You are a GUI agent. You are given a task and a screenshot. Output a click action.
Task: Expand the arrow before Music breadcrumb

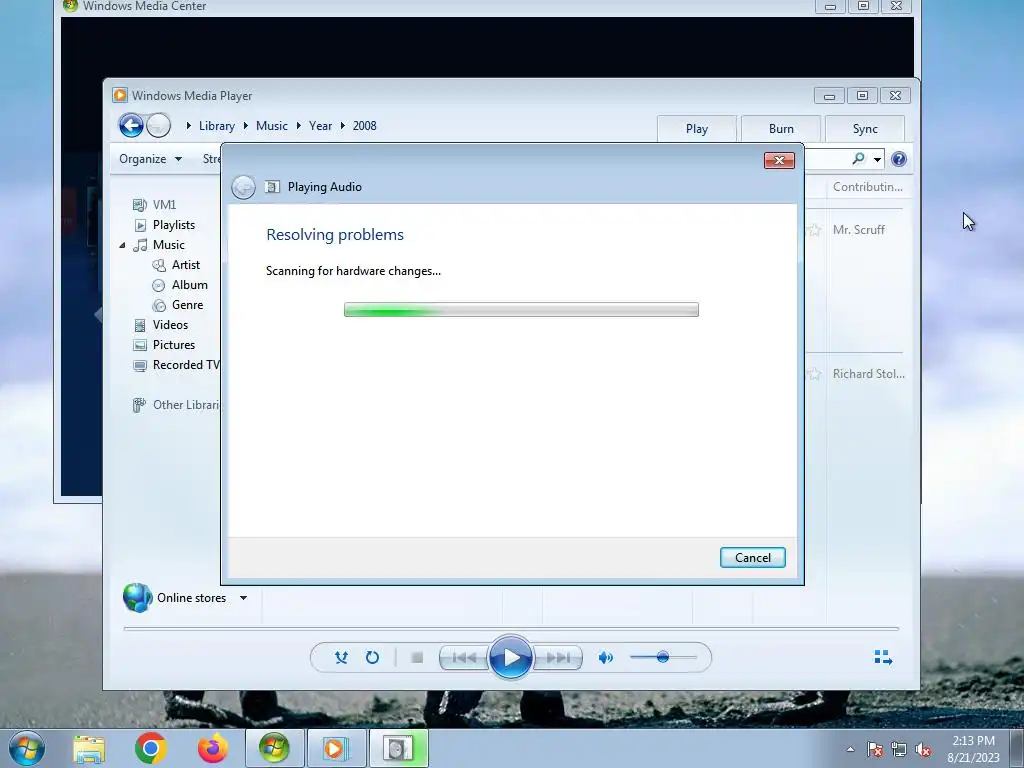pyautogui.click(x=246, y=125)
